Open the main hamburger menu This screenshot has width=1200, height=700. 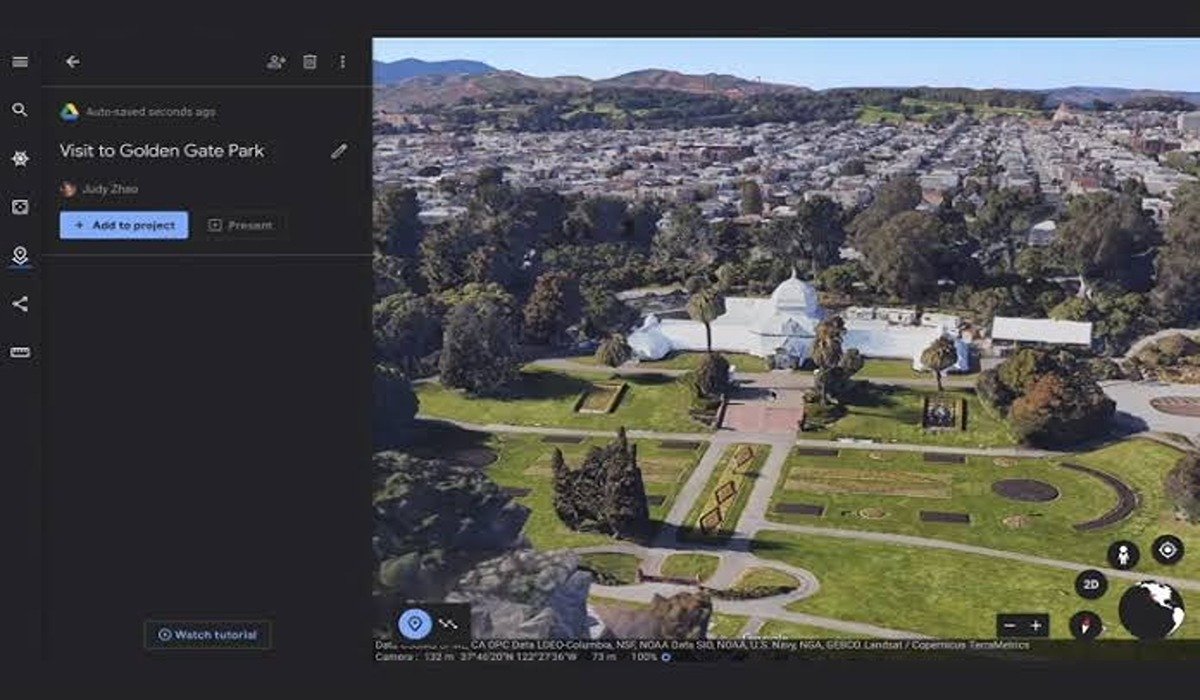pos(20,61)
